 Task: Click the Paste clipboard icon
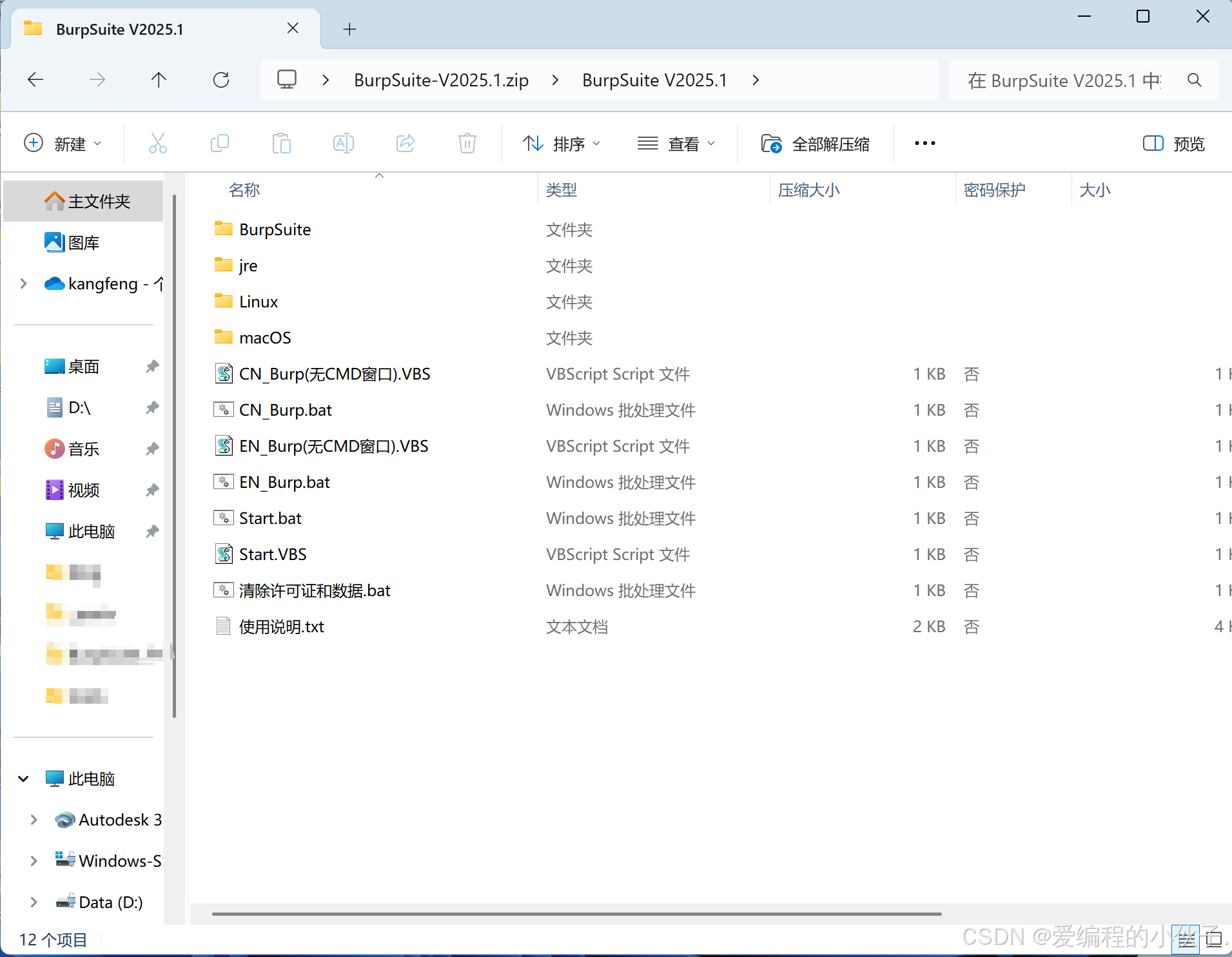(x=281, y=143)
